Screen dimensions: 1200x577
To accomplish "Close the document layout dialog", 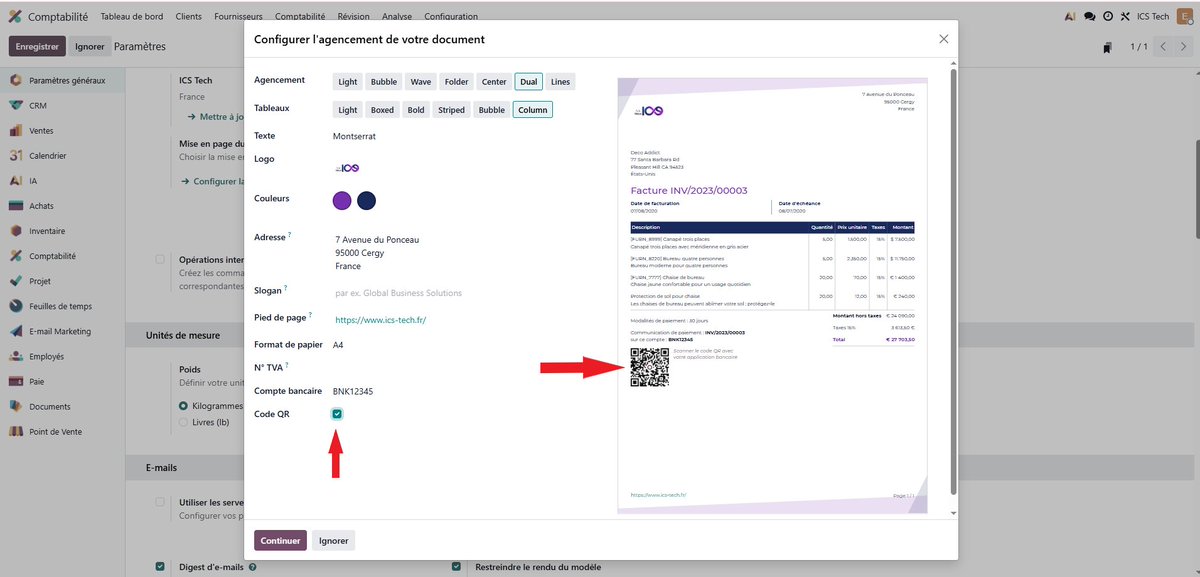I will pos(943,39).
